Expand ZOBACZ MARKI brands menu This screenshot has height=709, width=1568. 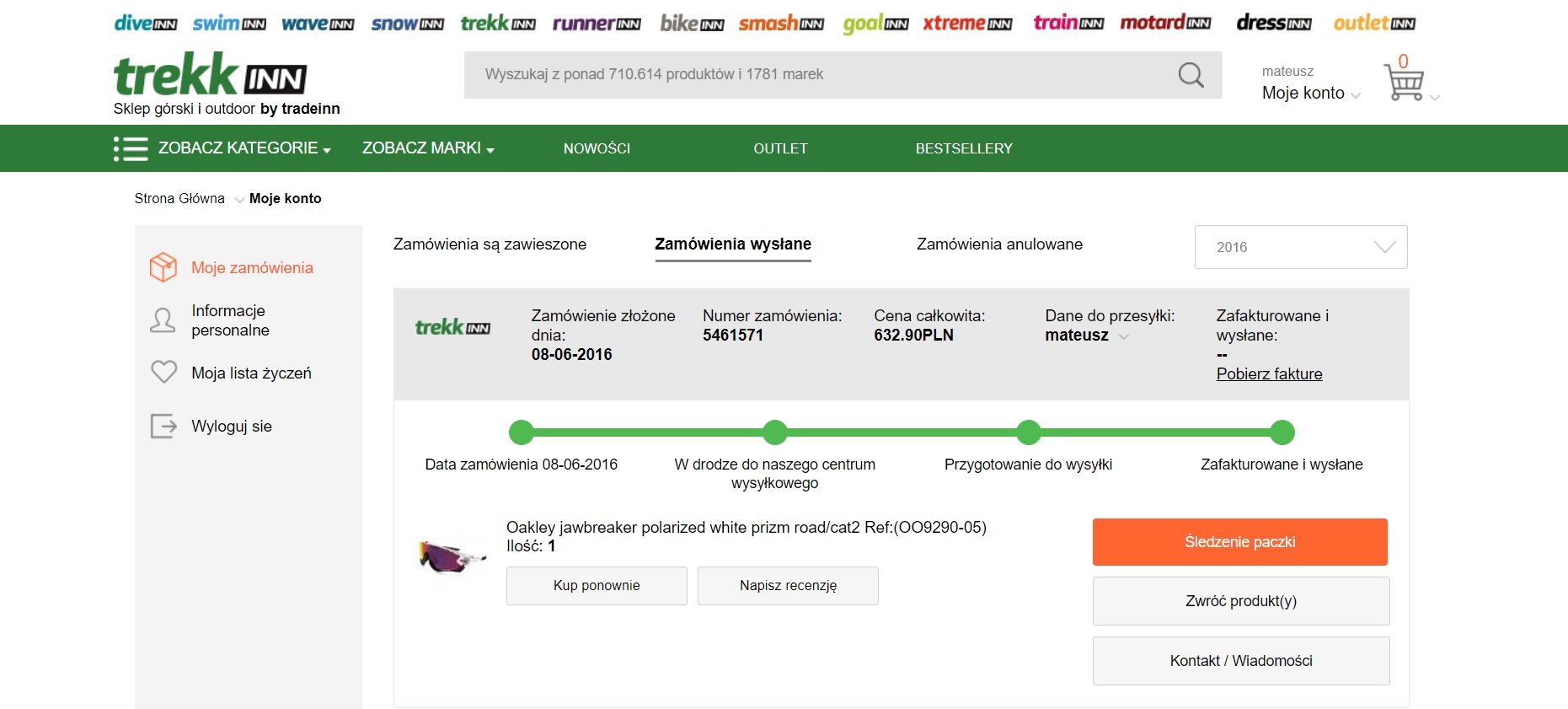click(x=428, y=148)
